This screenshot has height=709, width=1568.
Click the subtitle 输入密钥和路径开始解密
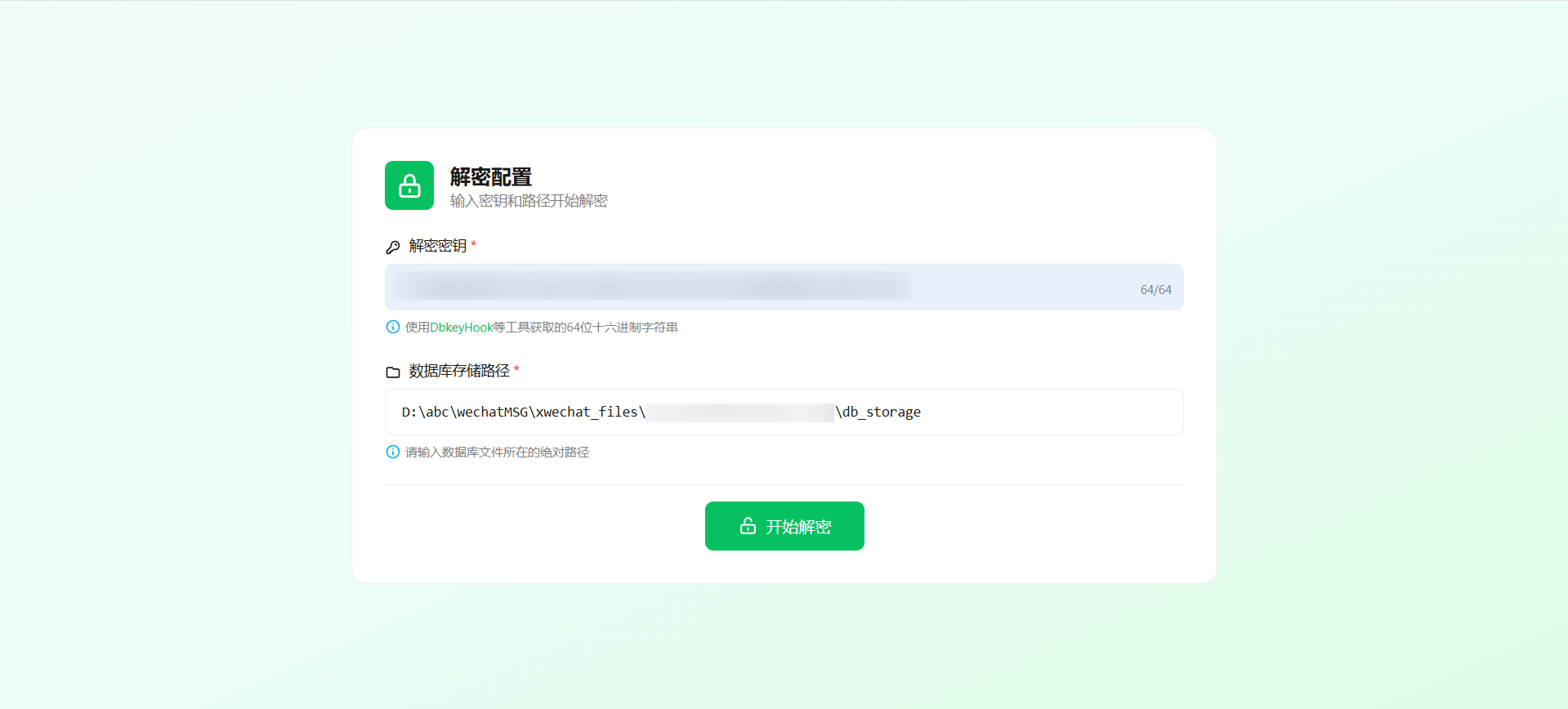click(529, 201)
